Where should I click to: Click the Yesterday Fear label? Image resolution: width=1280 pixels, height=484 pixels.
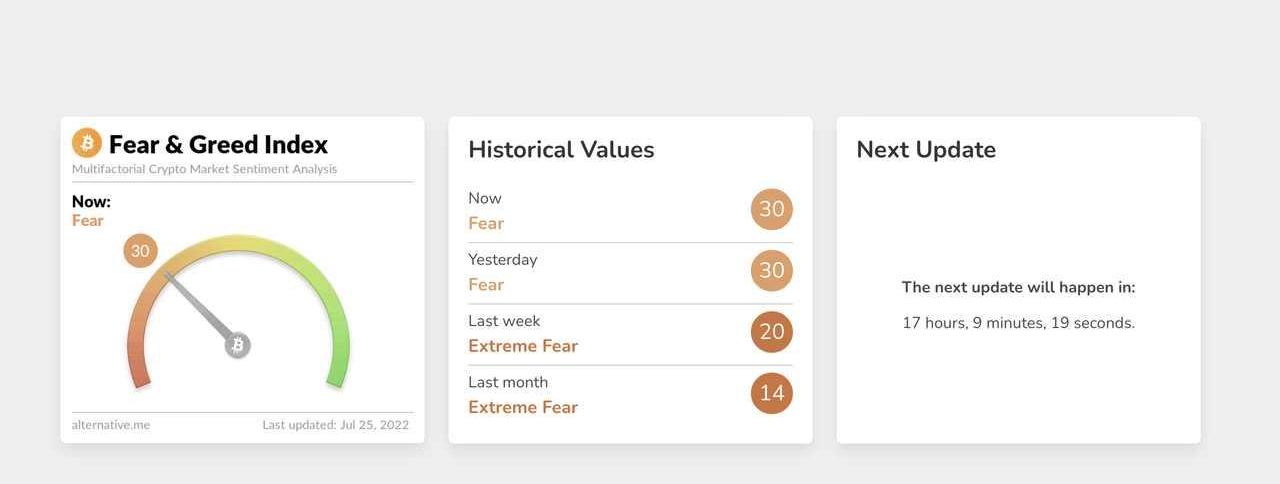tap(486, 285)
